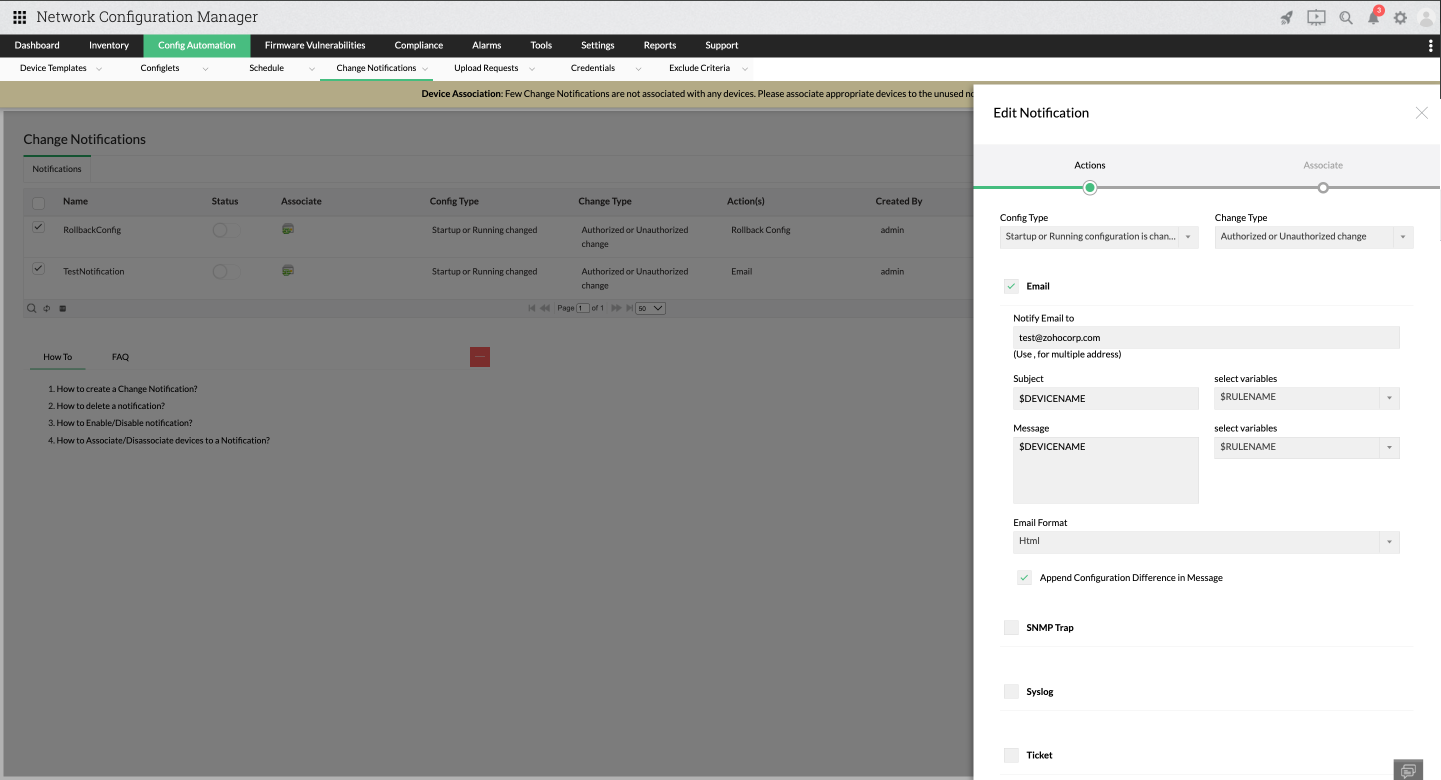Viewport: 1441px width, 780px height.
Task: Enable the SNMP Trap notification option
Action: click(x=1011, y=627)
